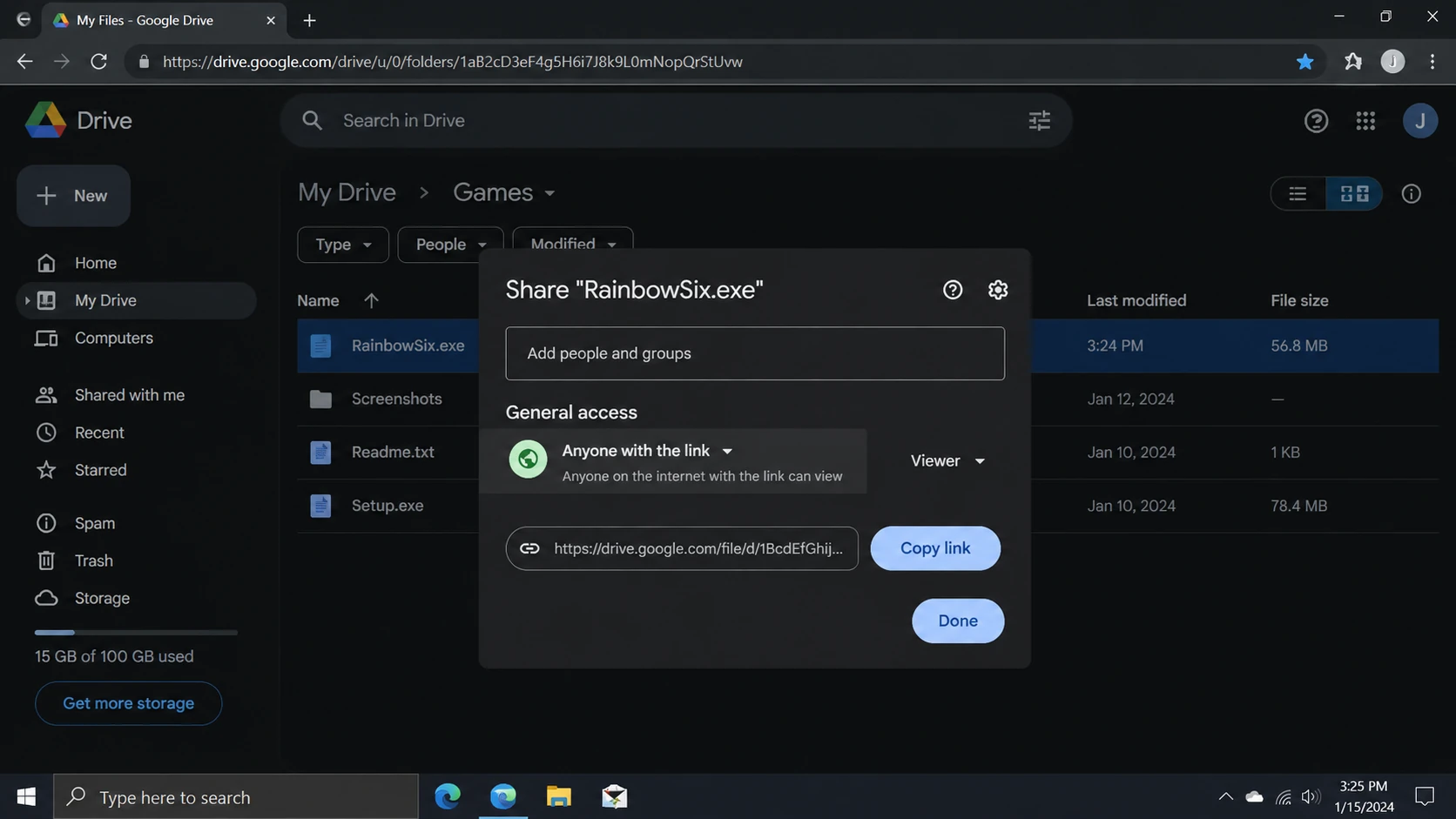Click Done to close share dialog
The image size is (1456, 819).
[958, 621]
